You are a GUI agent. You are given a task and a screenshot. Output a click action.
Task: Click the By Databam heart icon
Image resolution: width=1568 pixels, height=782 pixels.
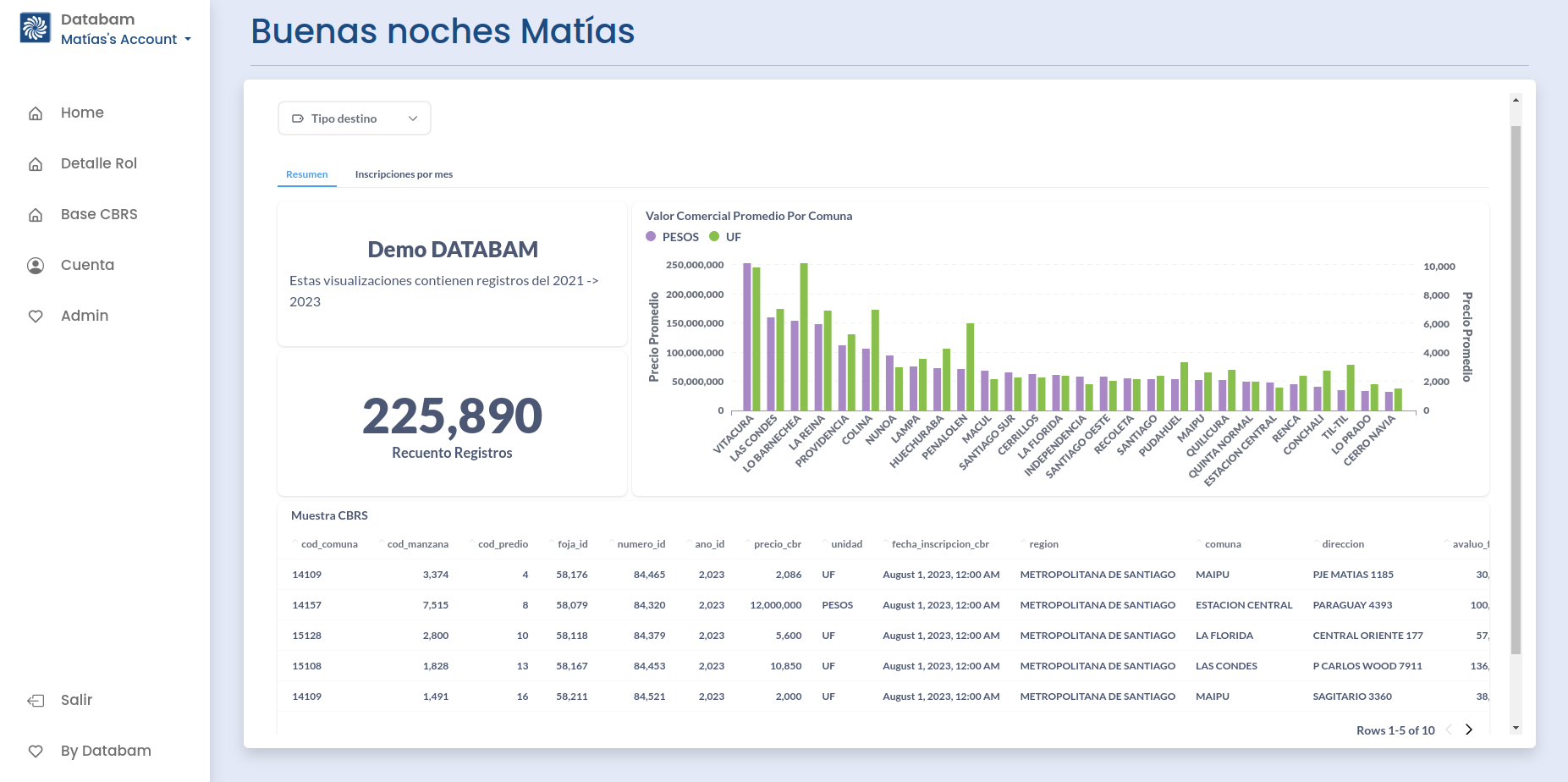pos(36,752)
